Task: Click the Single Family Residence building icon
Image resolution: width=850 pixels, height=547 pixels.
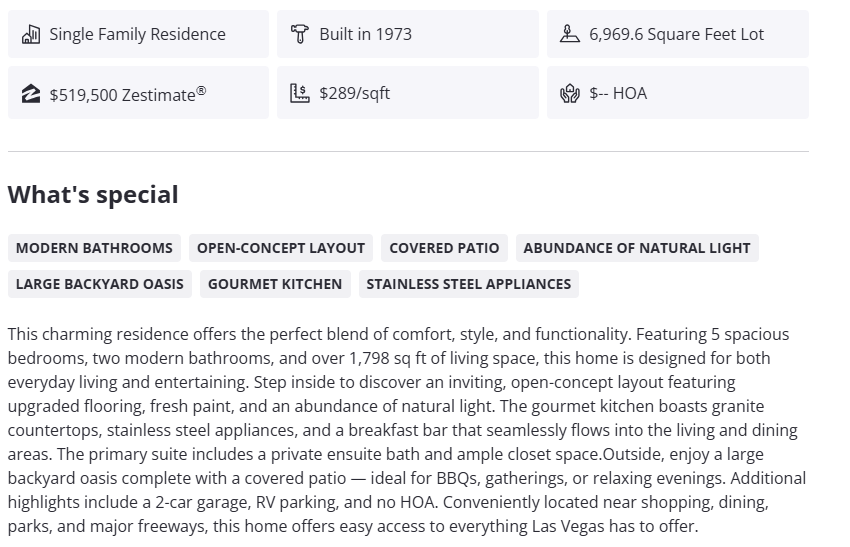Action: click(x=31, y=34)
